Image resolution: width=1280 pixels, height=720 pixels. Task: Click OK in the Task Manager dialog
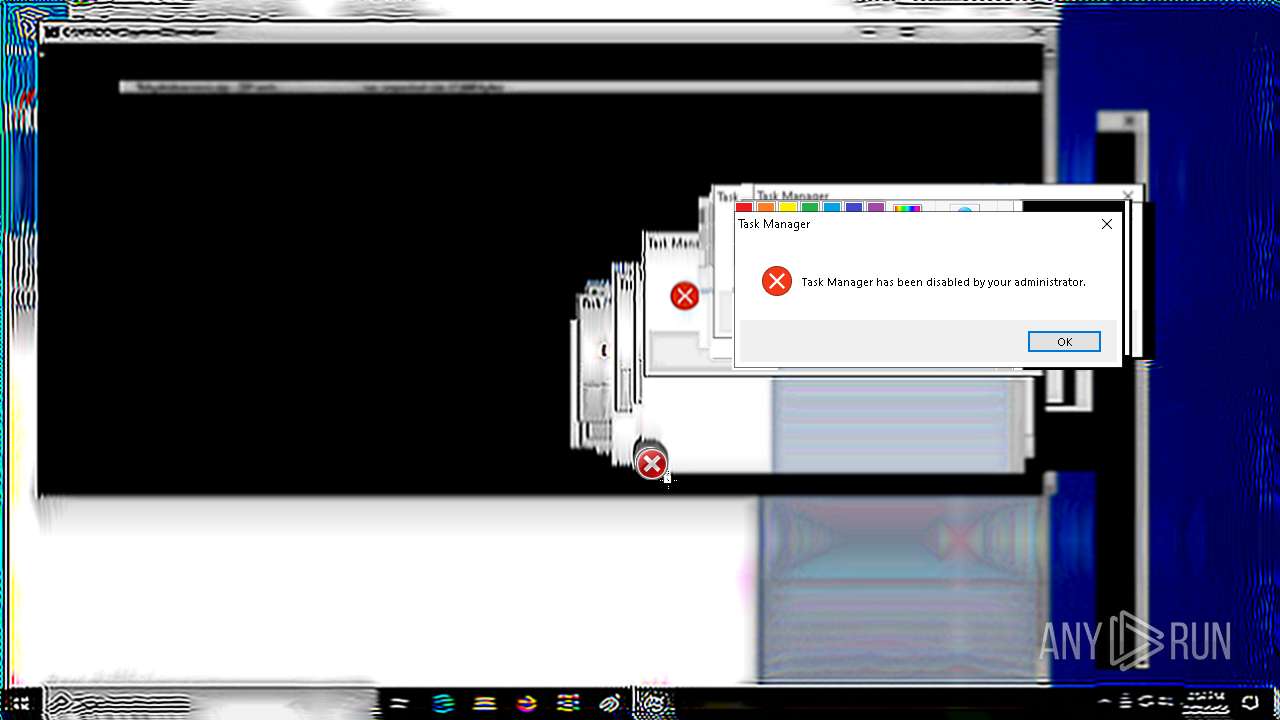point(1064,342)
